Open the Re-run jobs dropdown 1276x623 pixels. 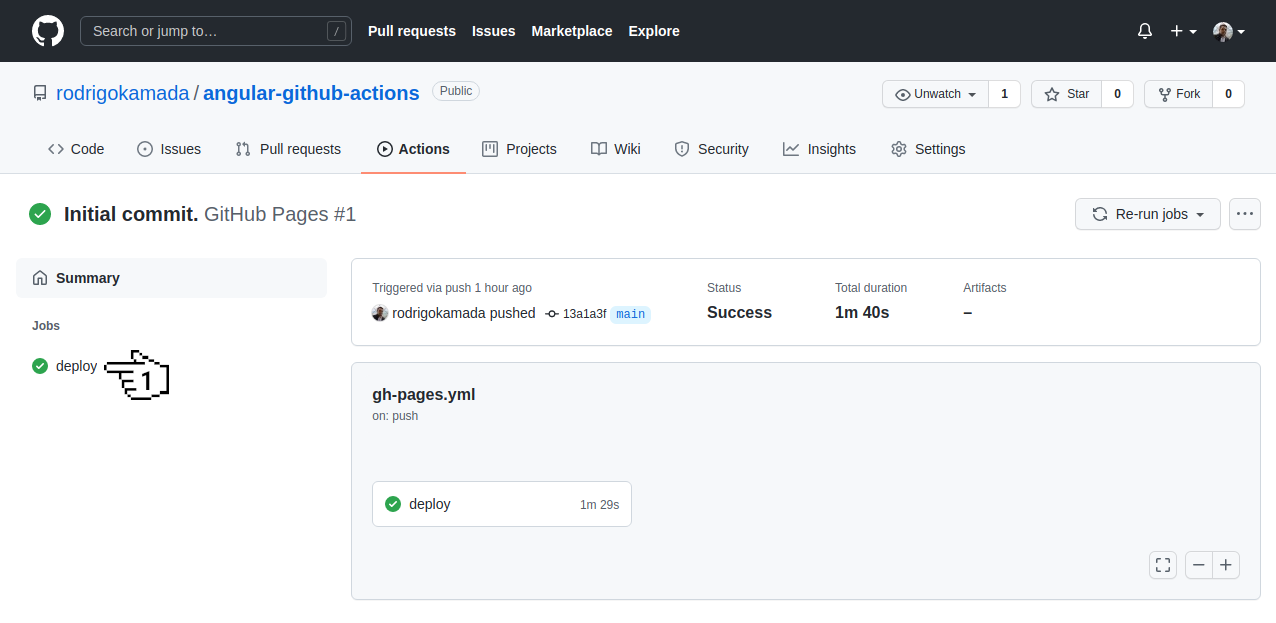(1147, 214)
